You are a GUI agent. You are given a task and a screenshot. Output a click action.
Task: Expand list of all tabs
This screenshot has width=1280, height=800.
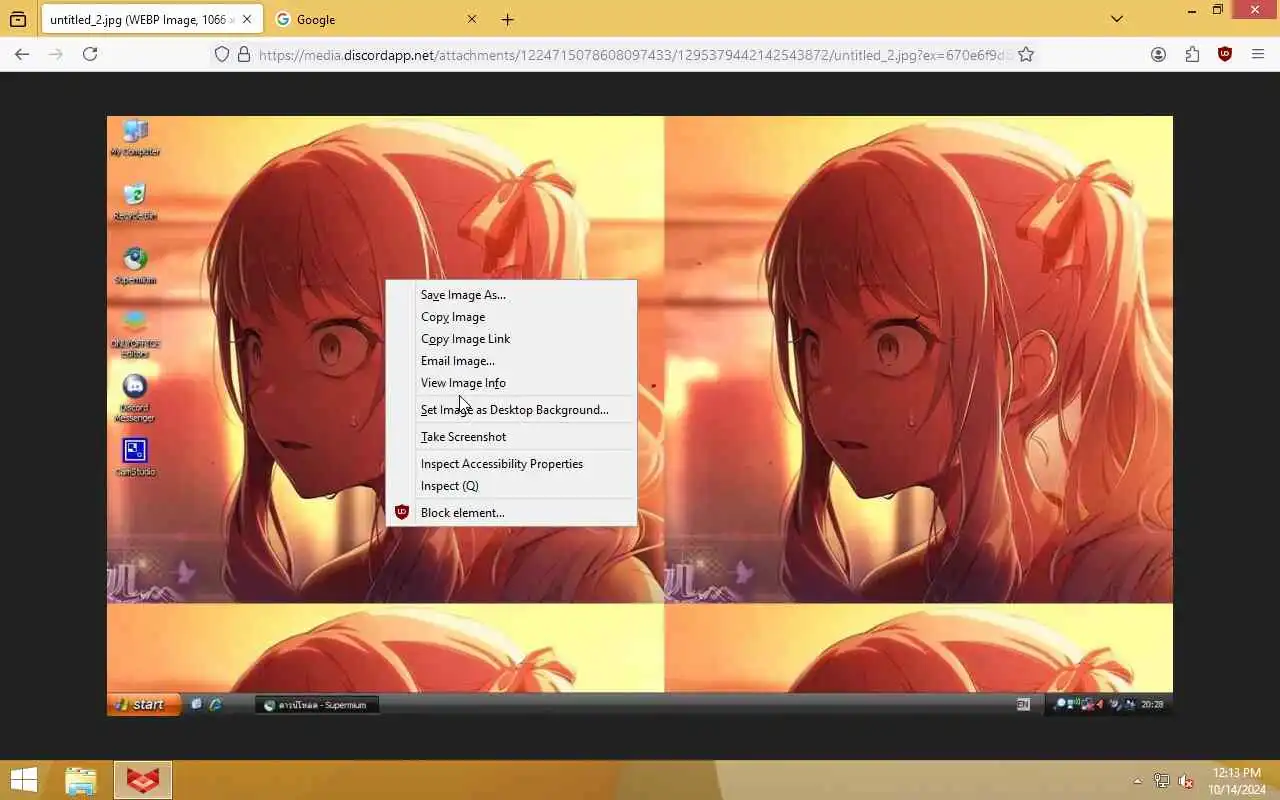click(x=1117, y=19)
